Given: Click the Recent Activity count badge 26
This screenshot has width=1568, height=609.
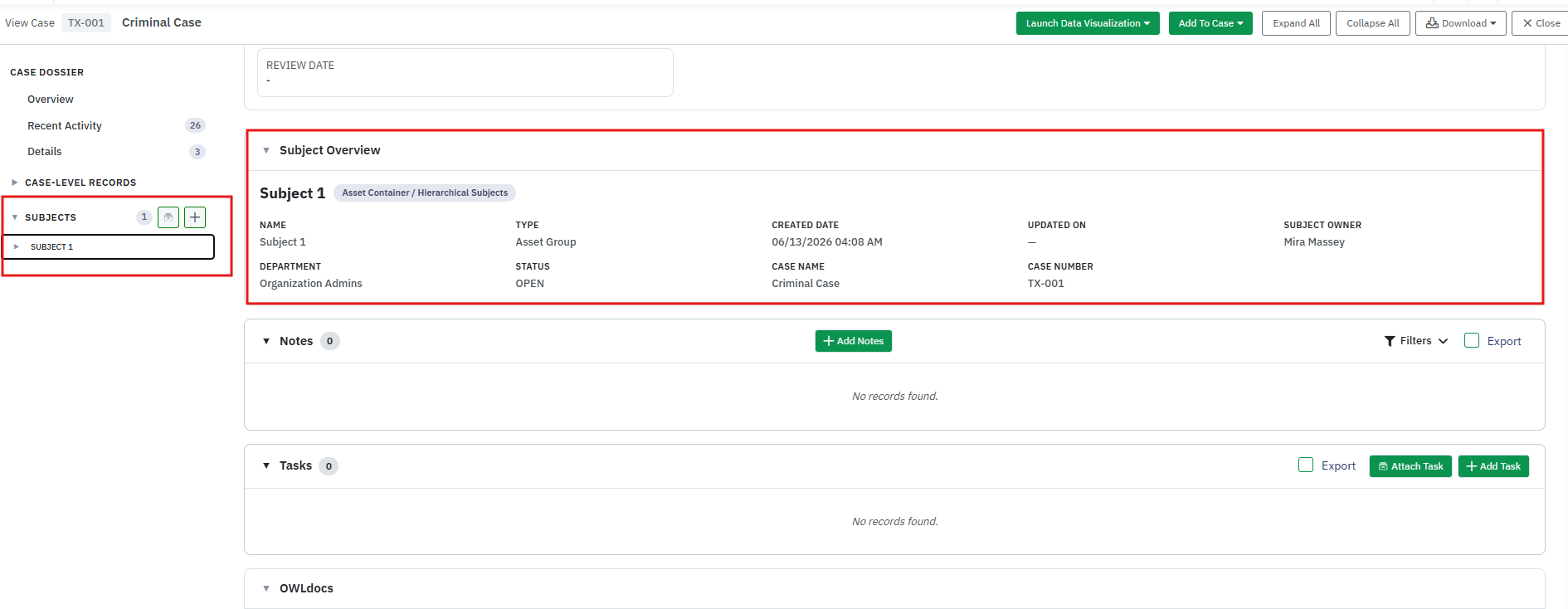Looking at the screenshot, I should [x=195, y=125].
